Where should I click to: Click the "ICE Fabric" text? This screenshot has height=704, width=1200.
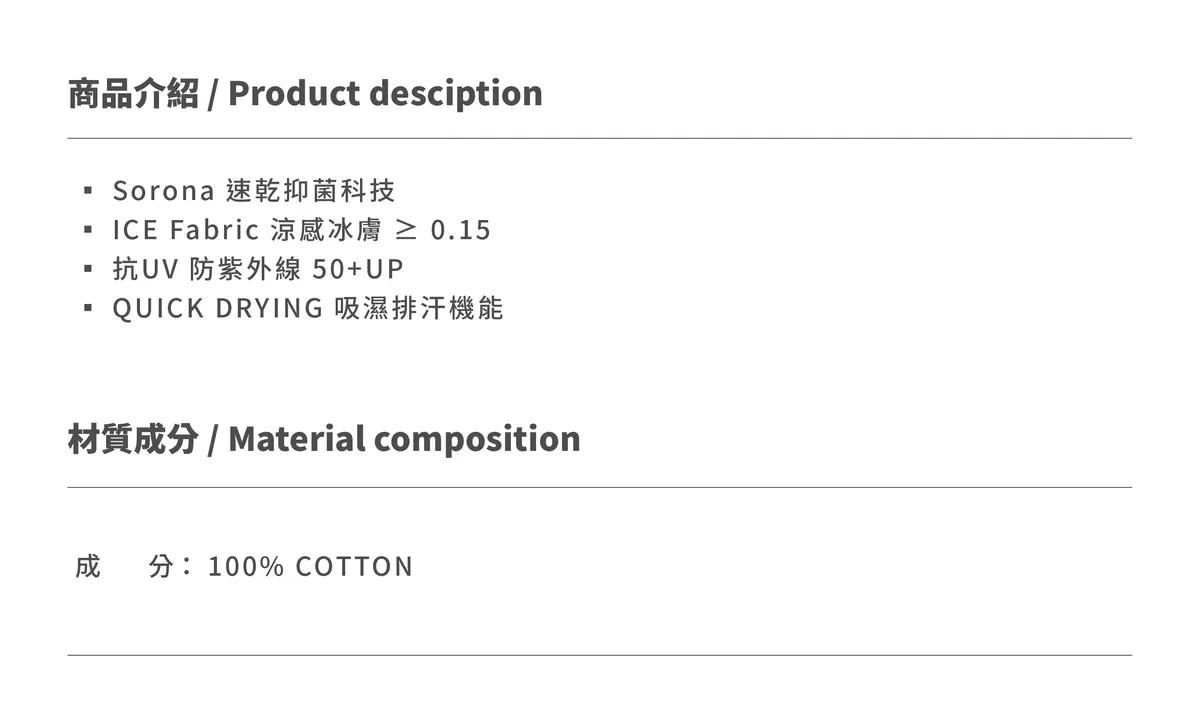pyautogui.click(x=185, y=230)
